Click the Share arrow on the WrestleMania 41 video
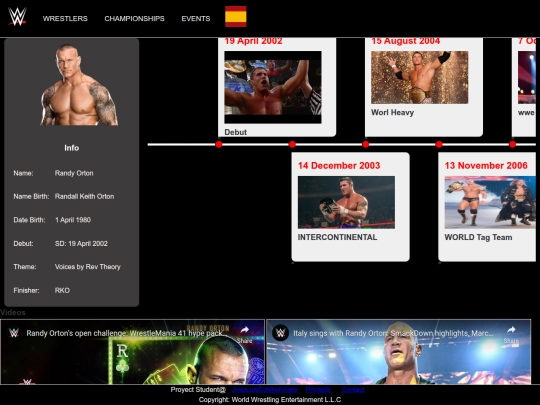 tap(245, 330)
